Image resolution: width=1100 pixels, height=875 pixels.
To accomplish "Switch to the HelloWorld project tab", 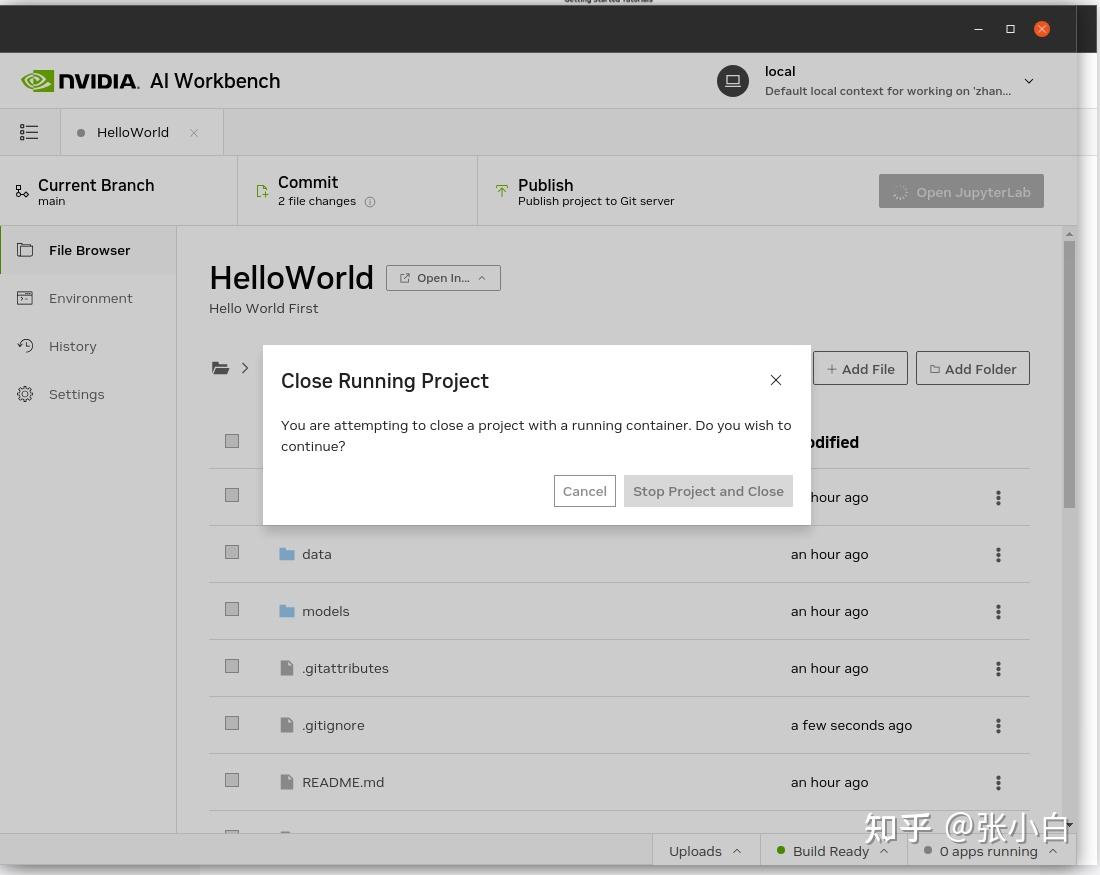I will click(x=132, y=131).
